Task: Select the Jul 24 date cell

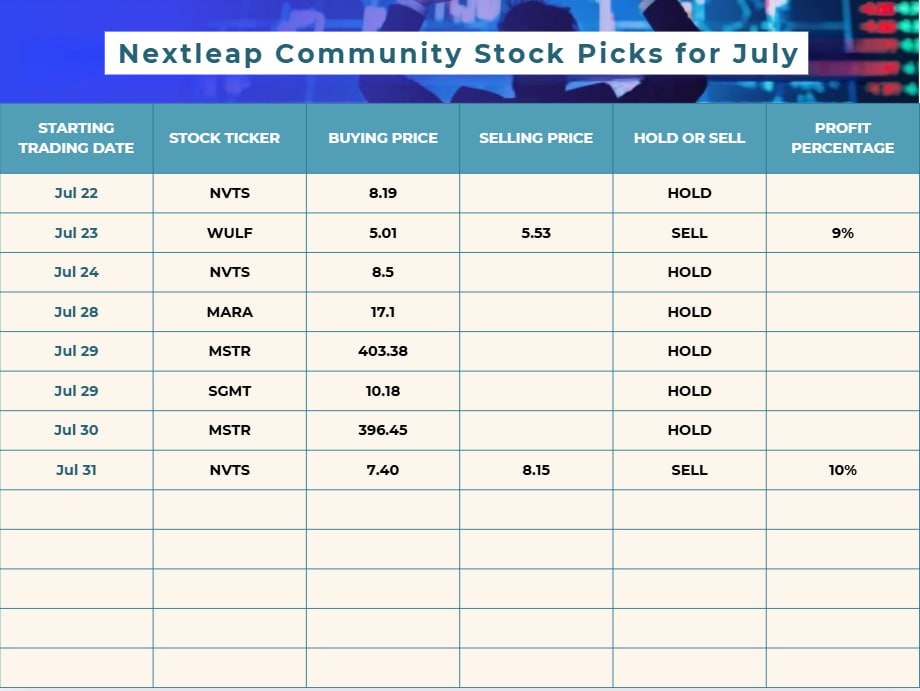Action: [76, 272]
